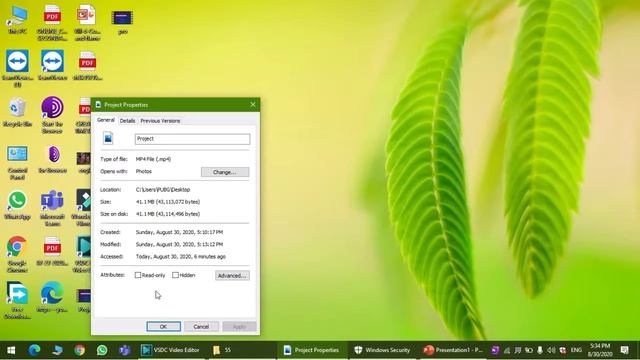Select the arrow shortcut icon beside Edge
Viewport: 640px width, 360px height.
pyautogui.click(x=17, y=299)
